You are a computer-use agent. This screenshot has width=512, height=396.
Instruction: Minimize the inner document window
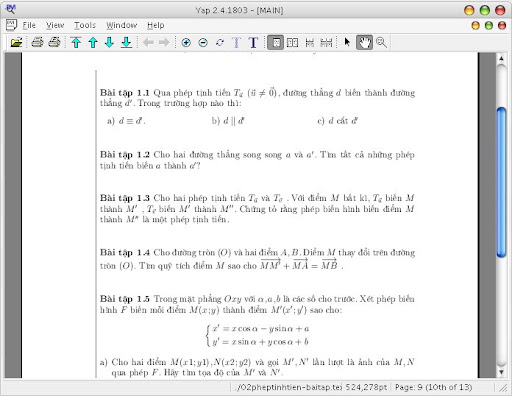coord(476,25)
